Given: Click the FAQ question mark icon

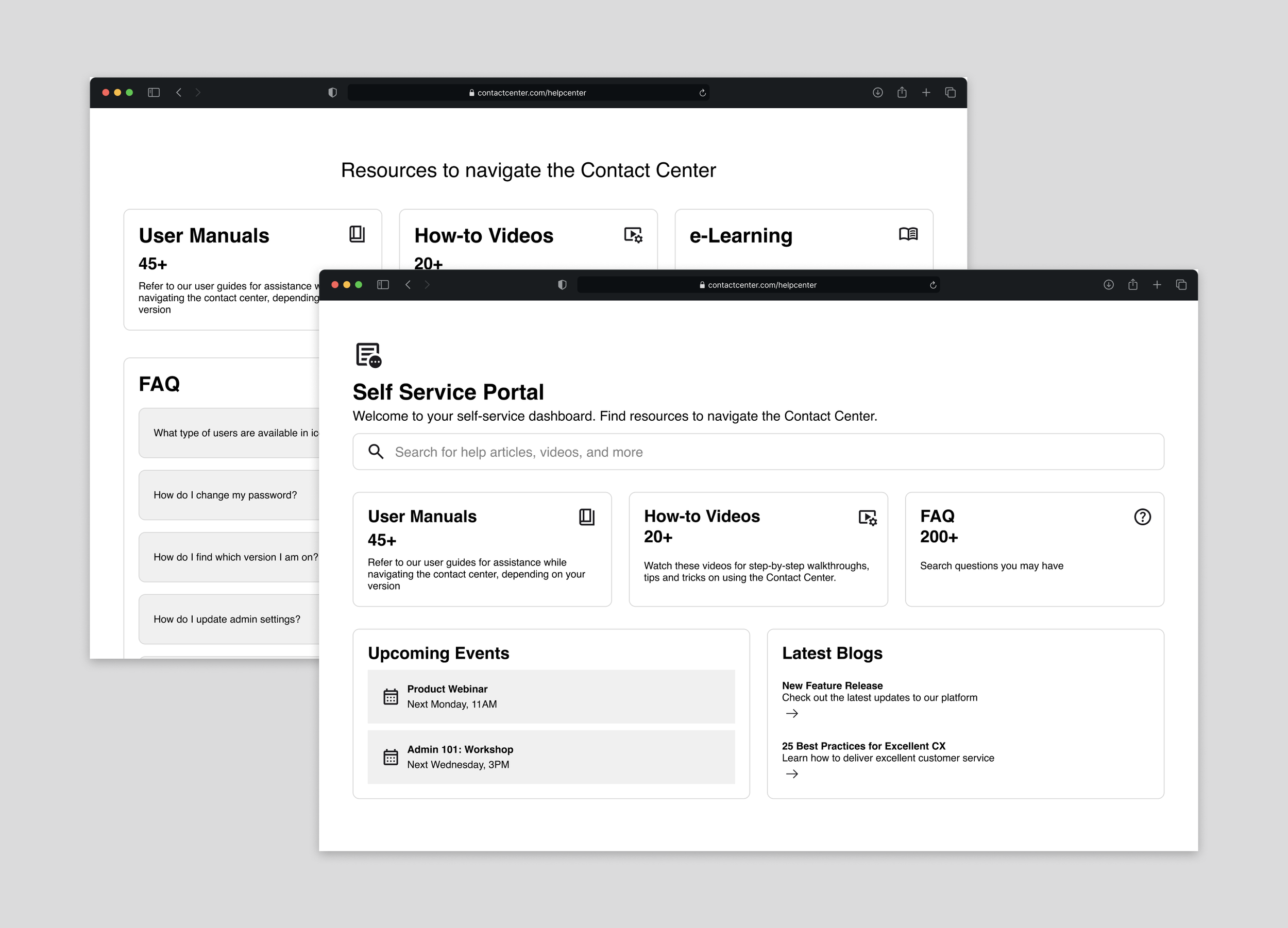Looking at the screenshot, I should 1142,517.
